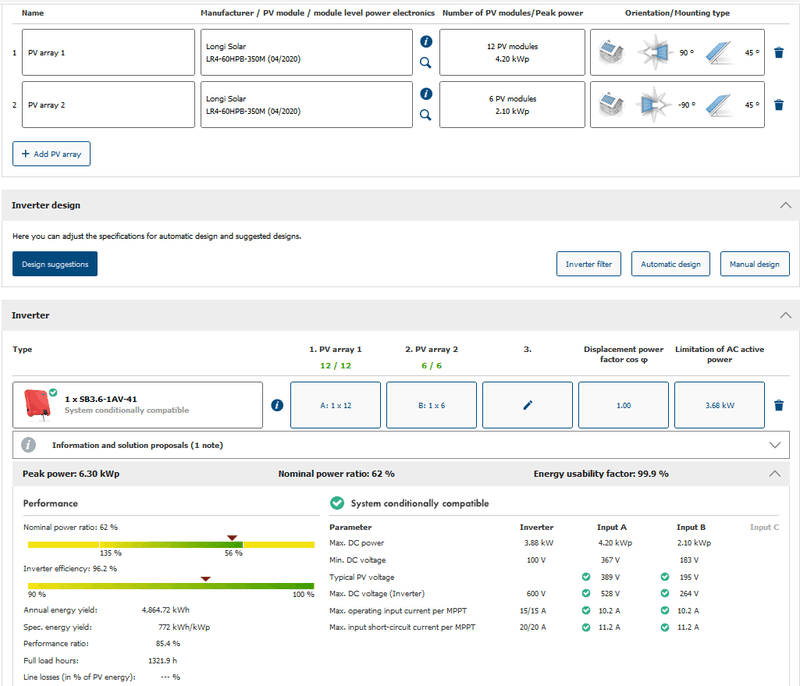Expand Information and solution proposals note

click(x=774, y=444)
